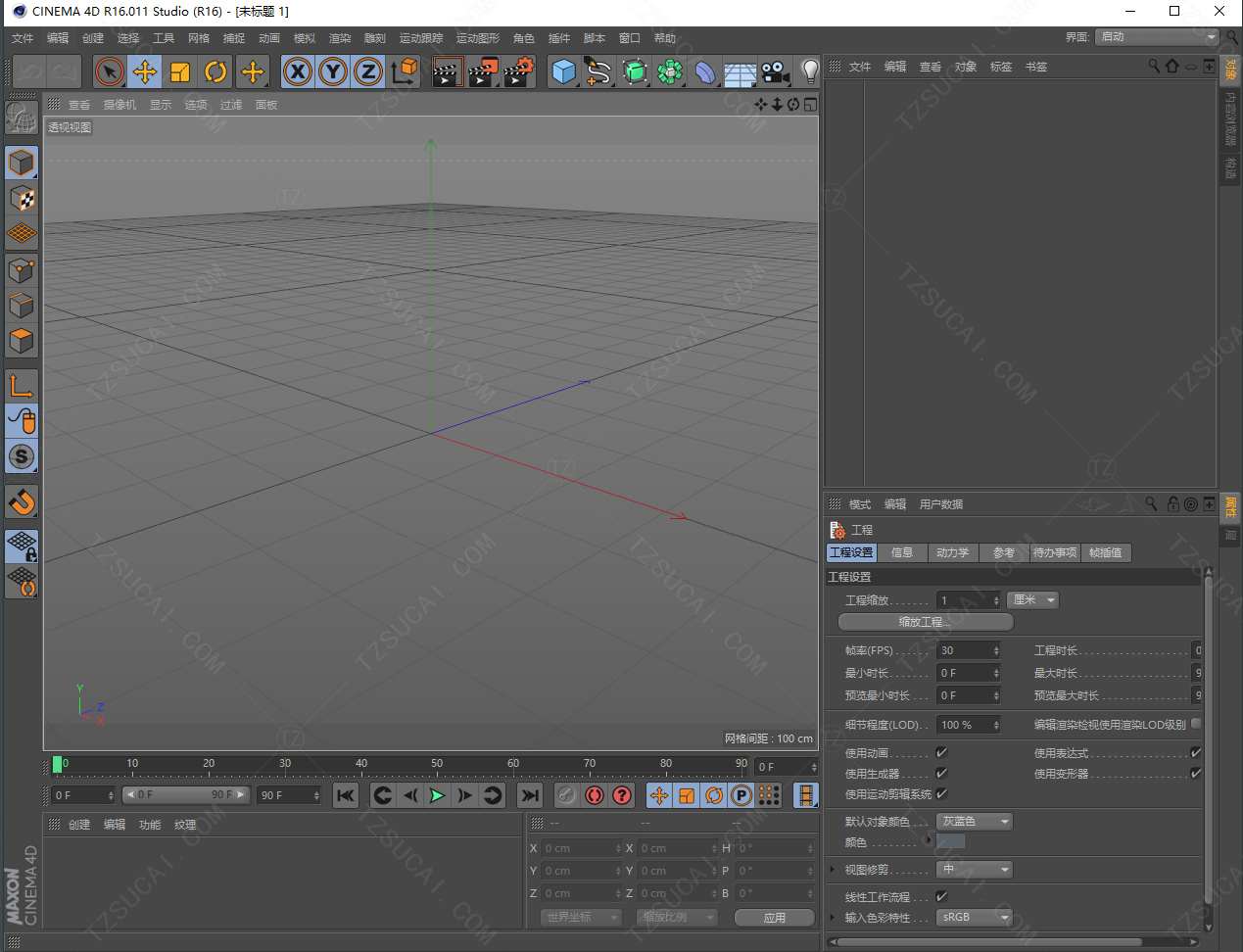
Task: Add a Cube primitive object
Action: pos(563,71)
